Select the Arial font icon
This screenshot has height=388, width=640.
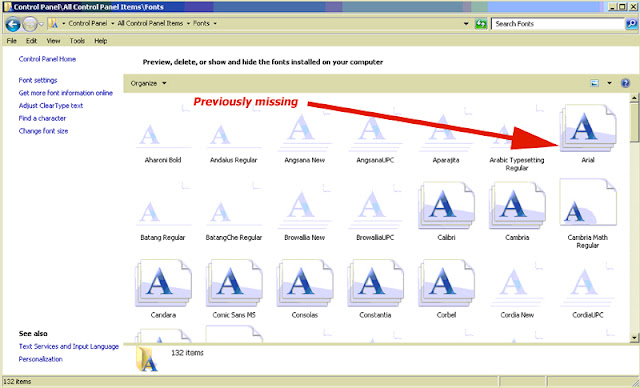click(588, 128)
